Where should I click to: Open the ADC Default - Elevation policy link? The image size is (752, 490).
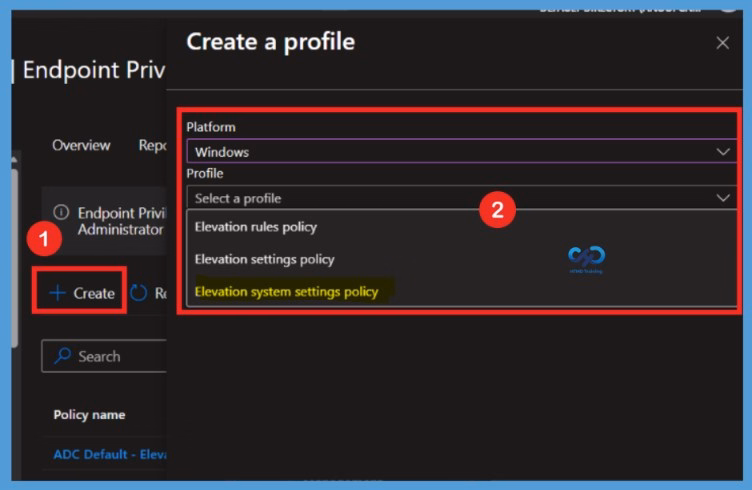(110, 454)
